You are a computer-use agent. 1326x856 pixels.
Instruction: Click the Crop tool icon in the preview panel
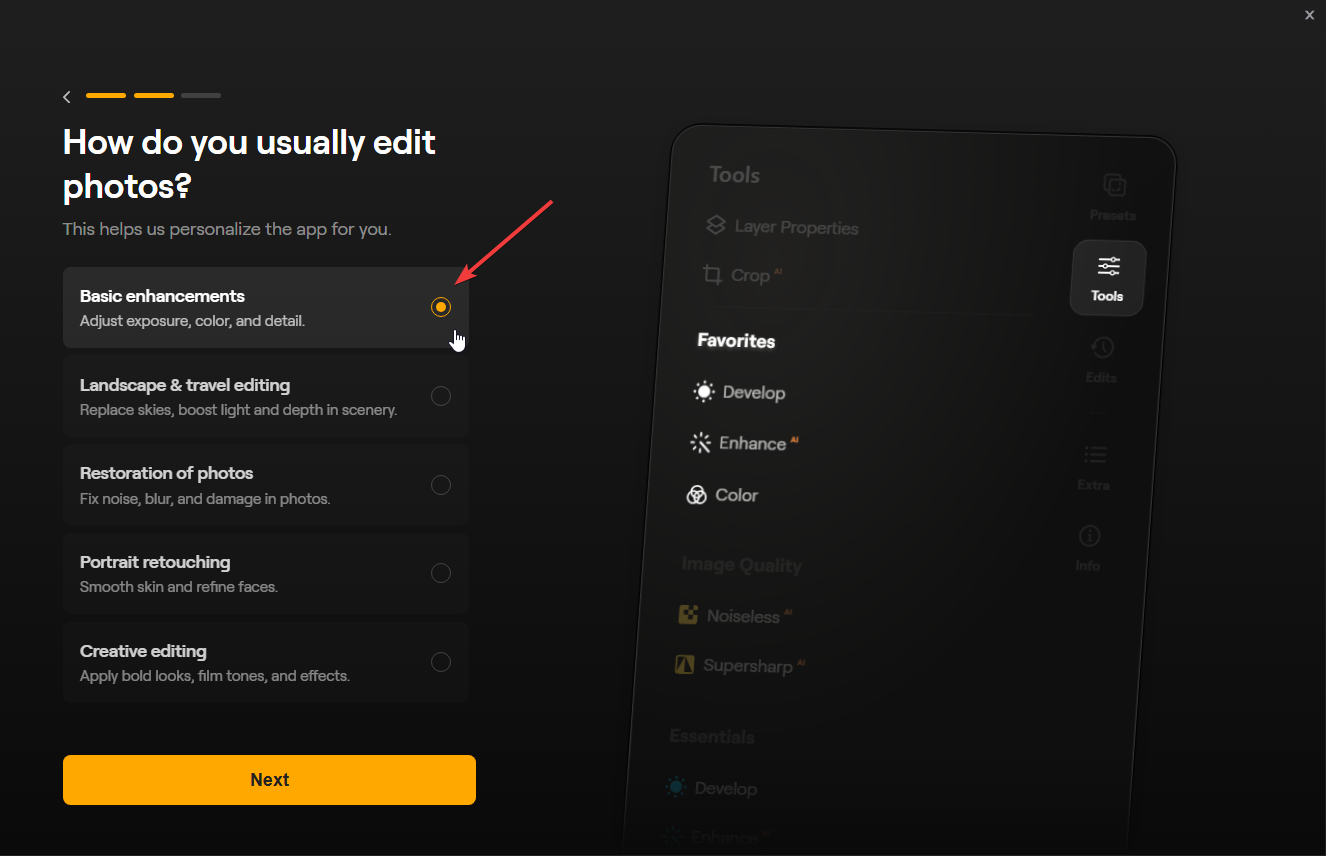pyautogui.click(x=712, y=273)
